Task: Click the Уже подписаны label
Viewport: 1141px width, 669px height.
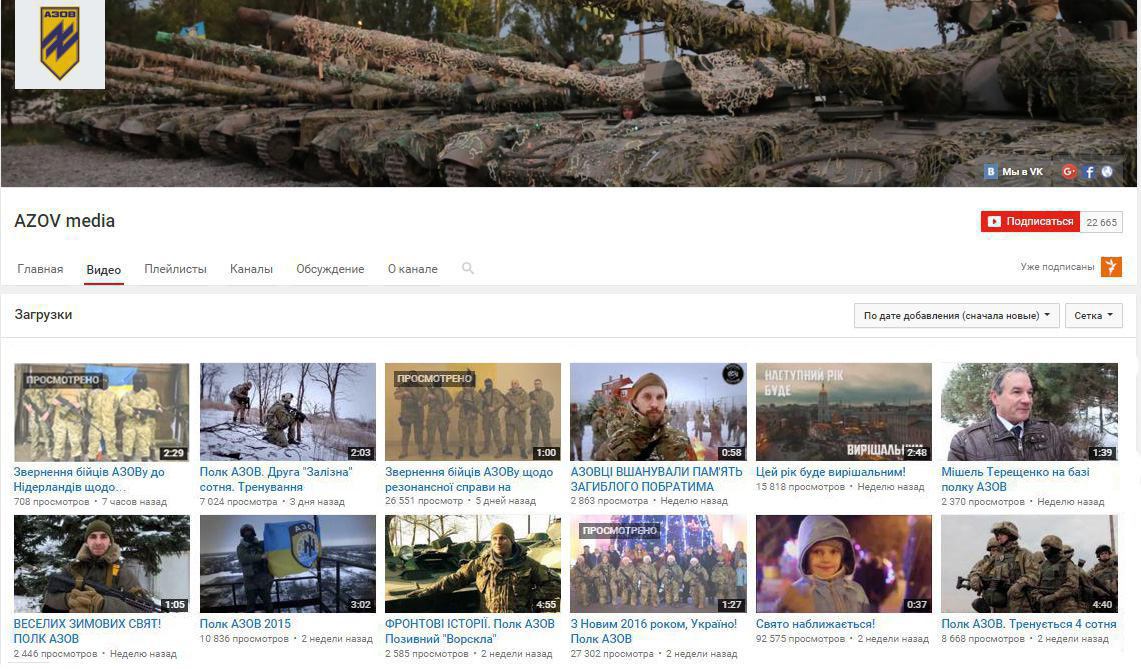Action: pyautogui.click(x=1057, y=266)
